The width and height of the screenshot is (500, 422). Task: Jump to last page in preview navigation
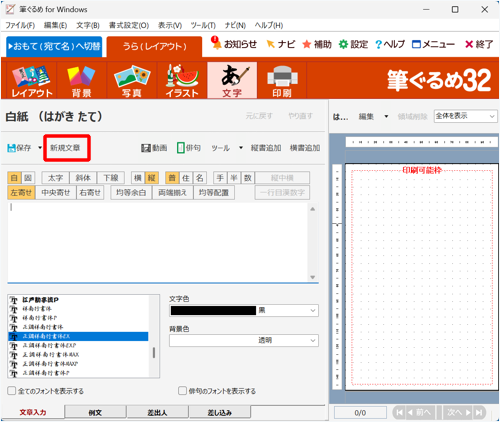point(479,413)
